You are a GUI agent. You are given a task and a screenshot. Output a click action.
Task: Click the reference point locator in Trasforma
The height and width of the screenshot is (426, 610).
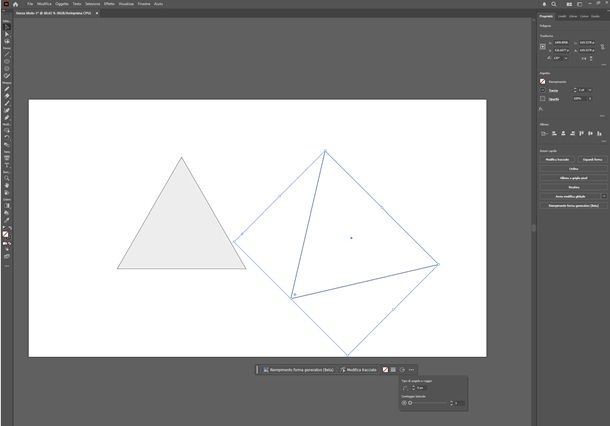point(543,46)
